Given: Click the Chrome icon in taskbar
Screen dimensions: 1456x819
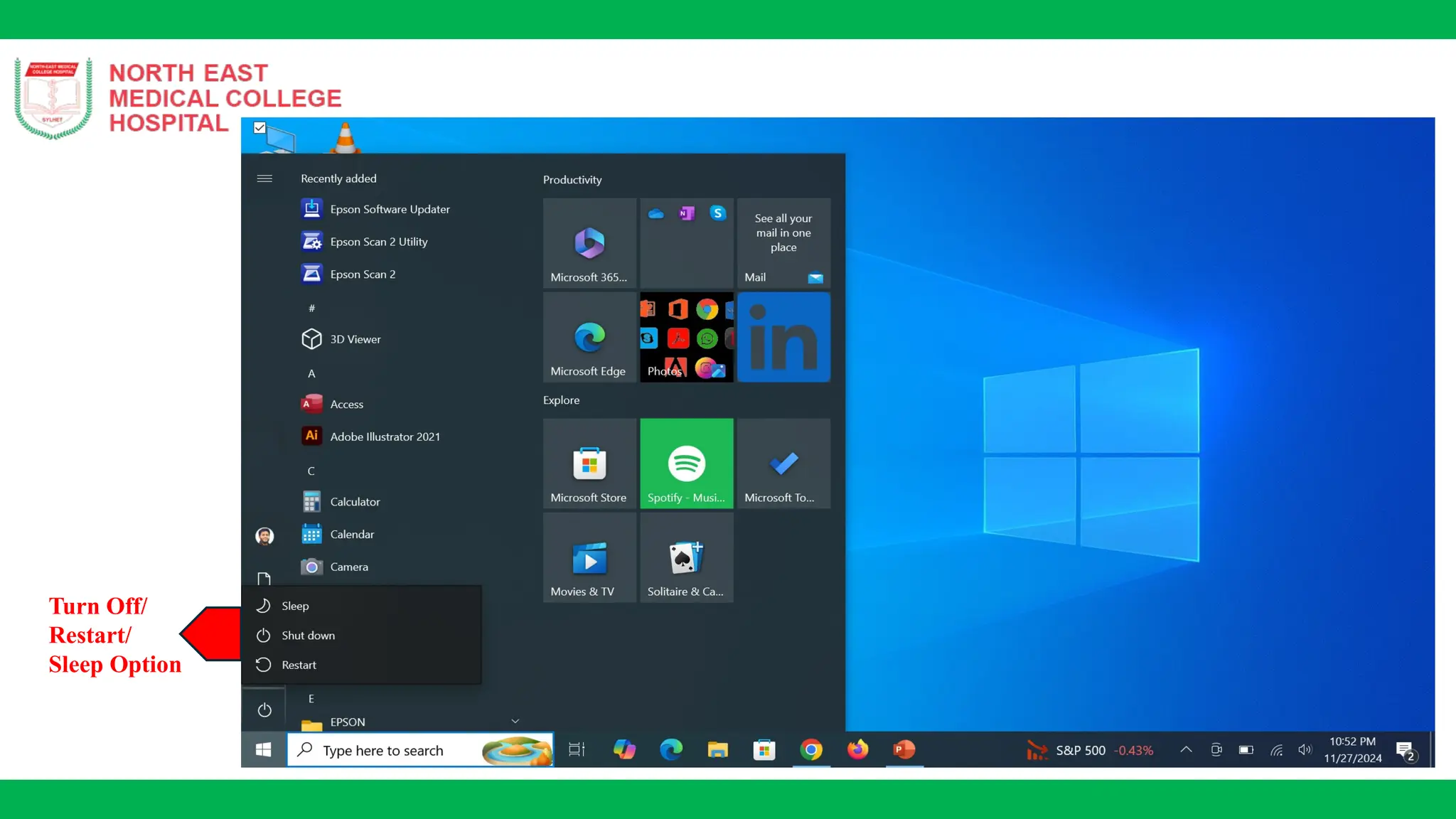Looking at the screenshot, I should click(x=811, y=750).
